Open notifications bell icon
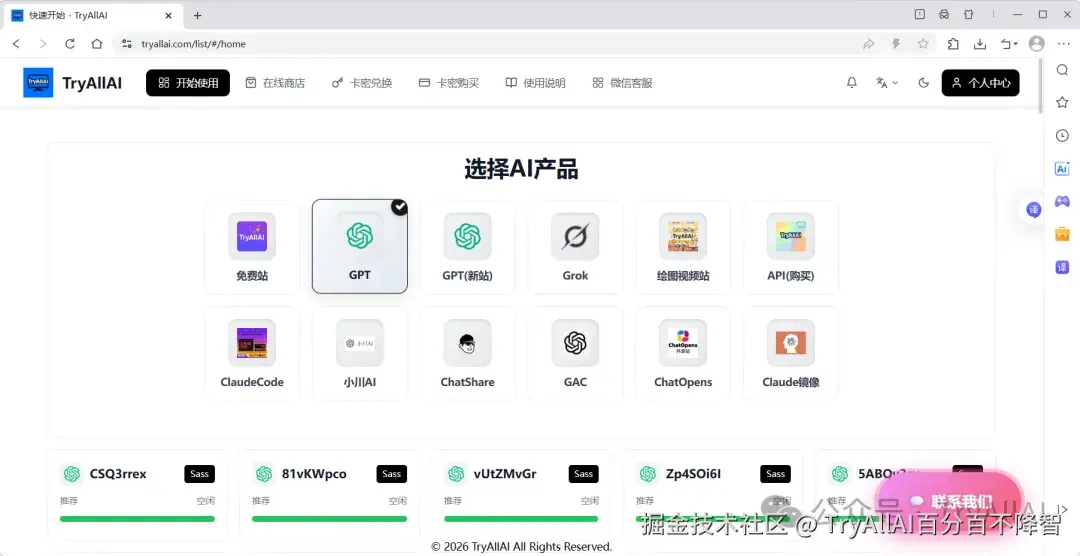The image size is (1080, 556). tap(852, 83)
